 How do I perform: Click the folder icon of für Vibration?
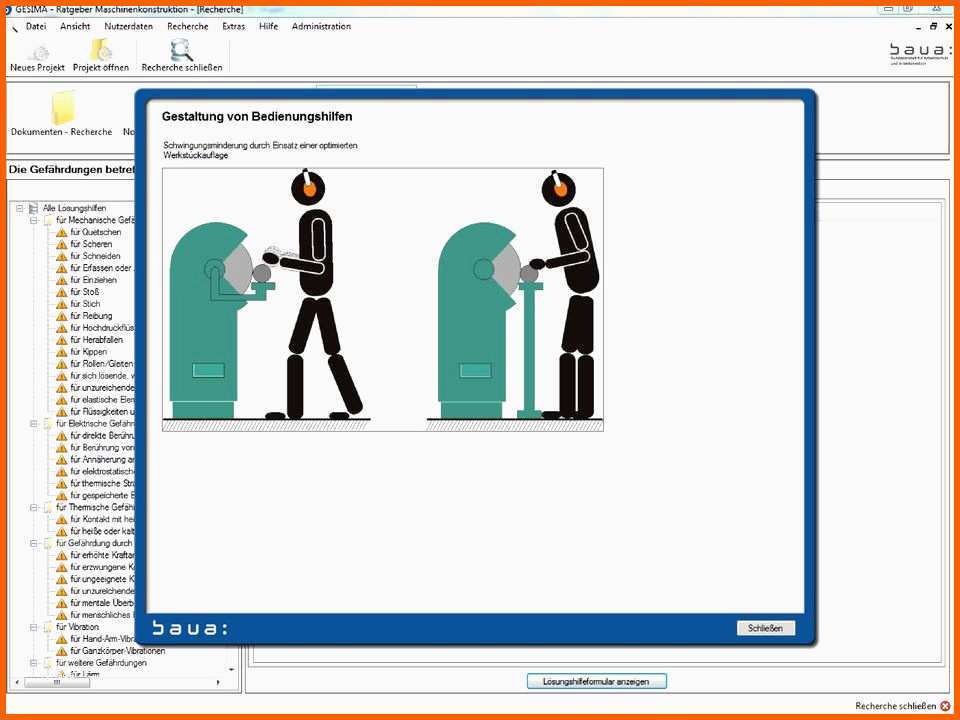tap(48, 627)
